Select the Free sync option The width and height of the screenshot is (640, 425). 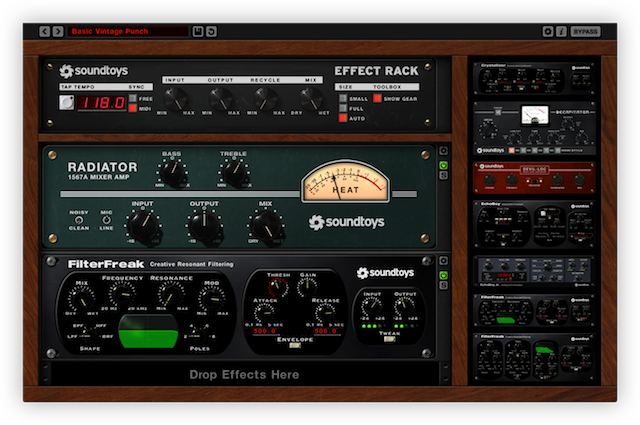point(131,98)
